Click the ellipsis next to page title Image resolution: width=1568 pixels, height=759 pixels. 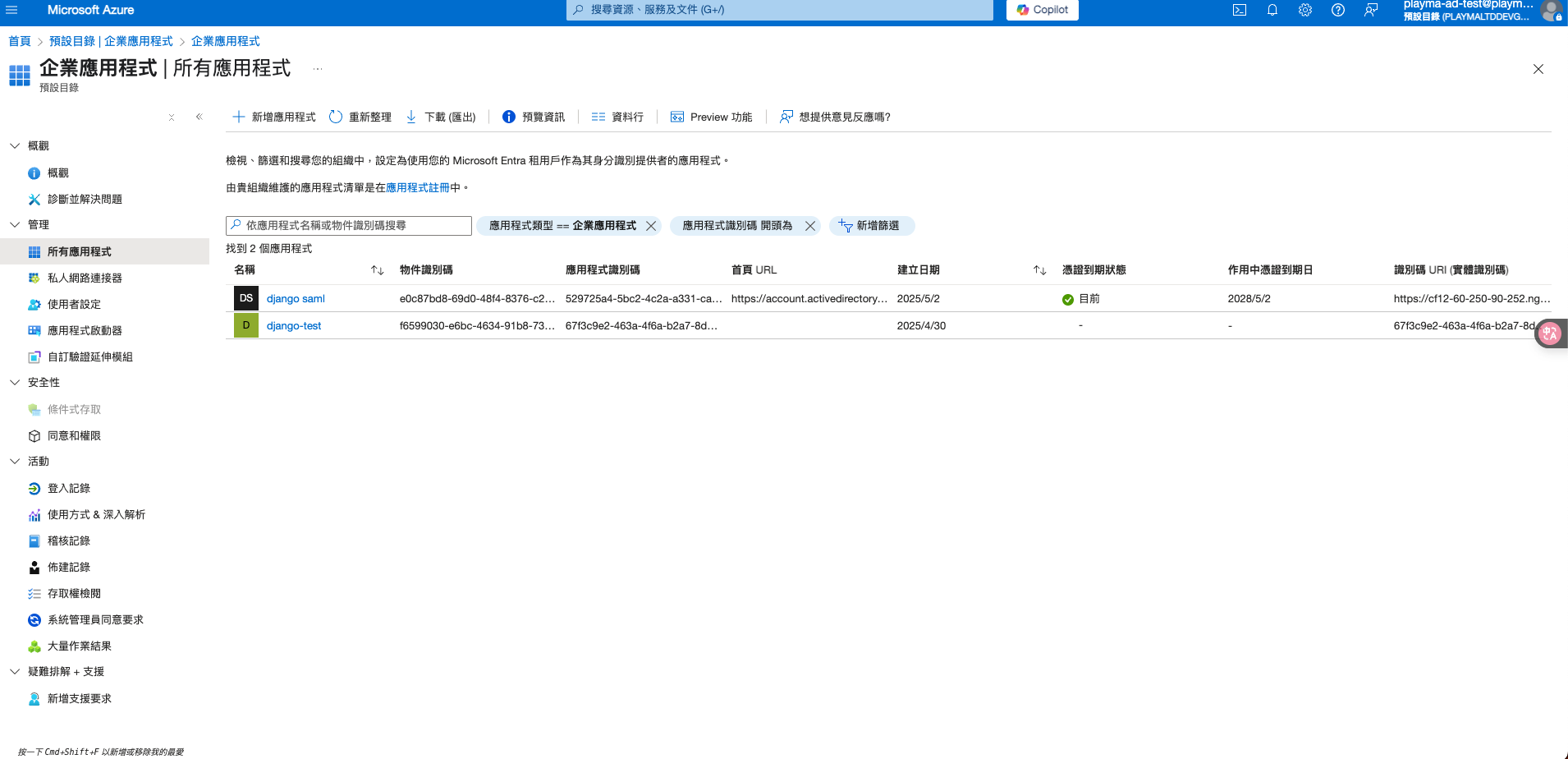[x=318, y=68]
